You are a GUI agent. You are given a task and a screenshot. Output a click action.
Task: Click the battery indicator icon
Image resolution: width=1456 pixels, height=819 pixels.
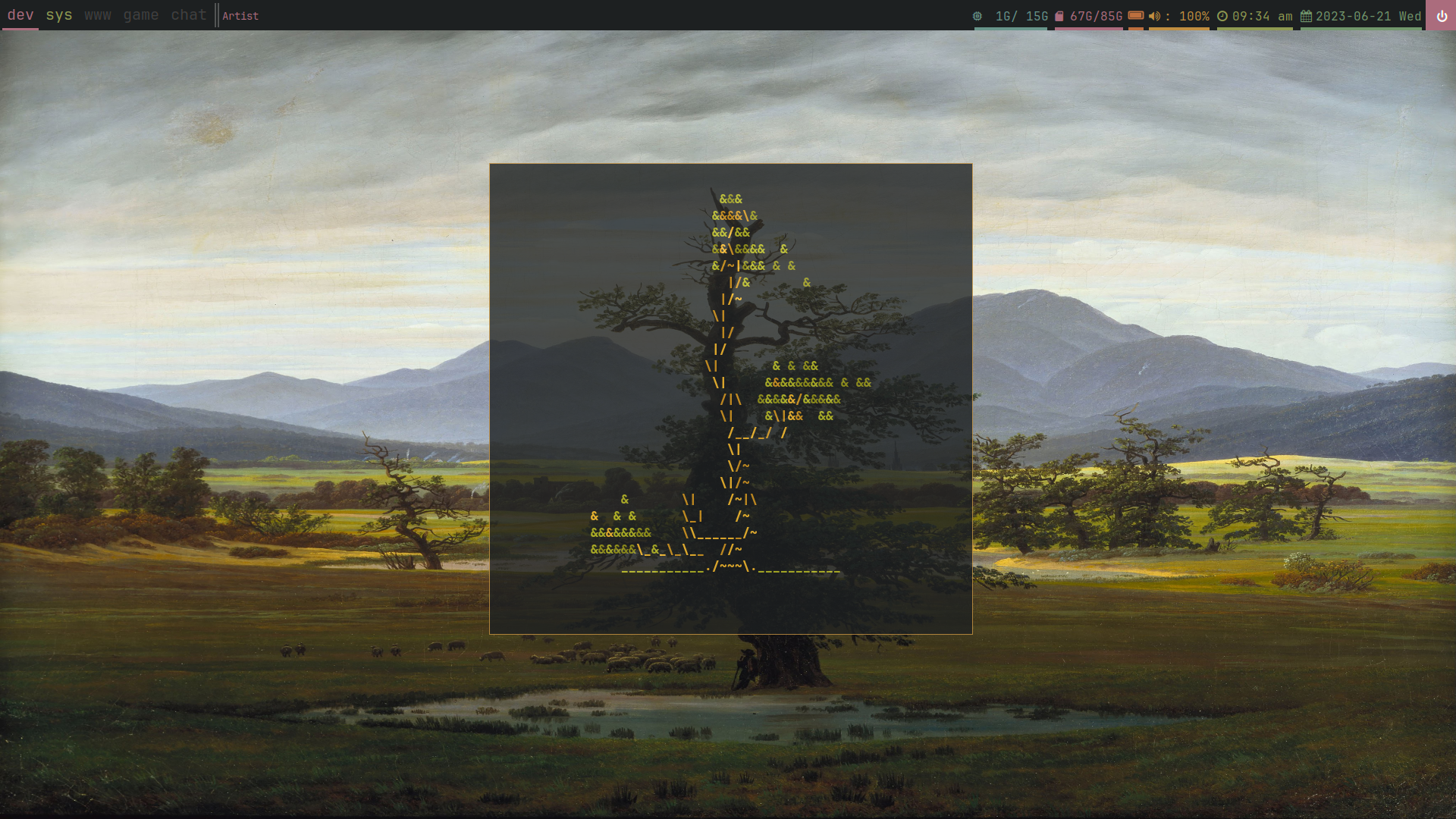(1135, 16)
